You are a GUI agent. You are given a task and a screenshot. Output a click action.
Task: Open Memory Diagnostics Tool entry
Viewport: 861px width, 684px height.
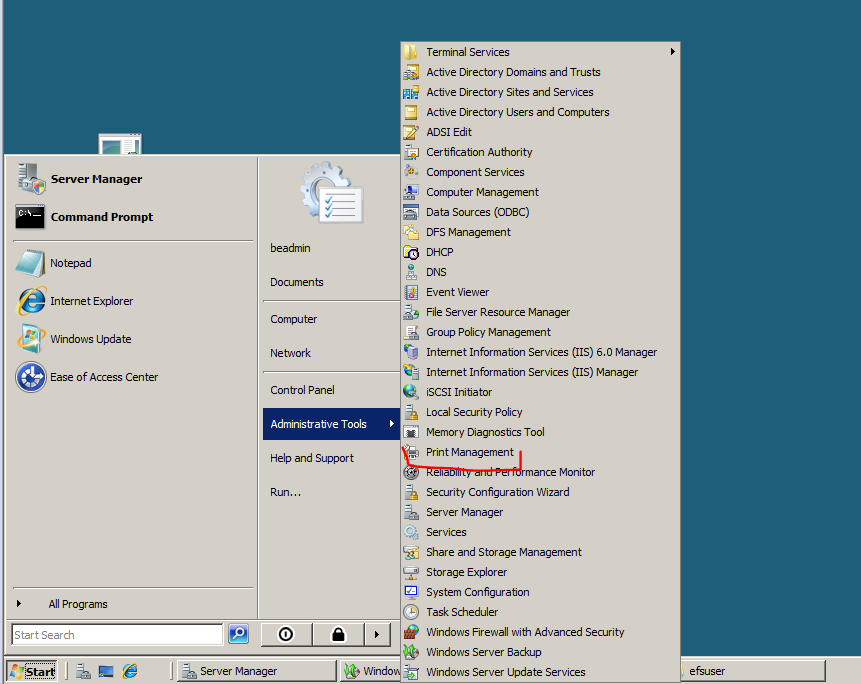tap(541, 432)
